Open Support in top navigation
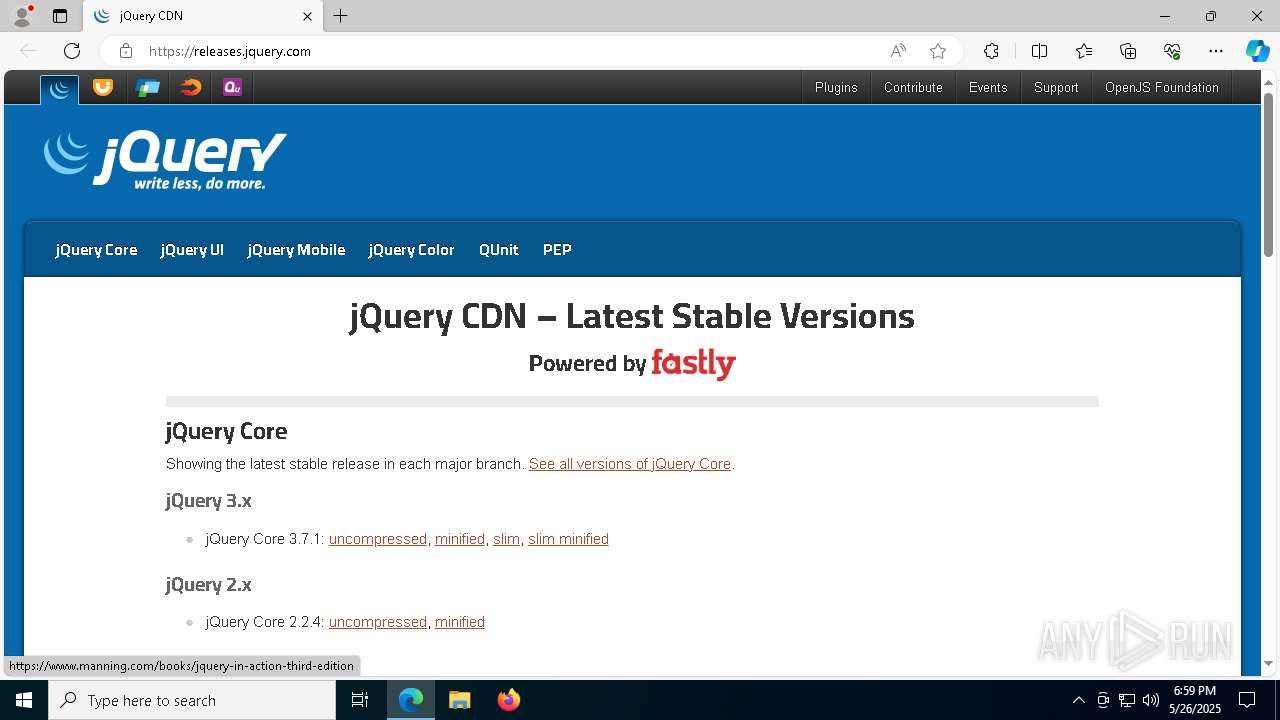This screenshot has height=720, width=1280. click(x=1056, y=87)
